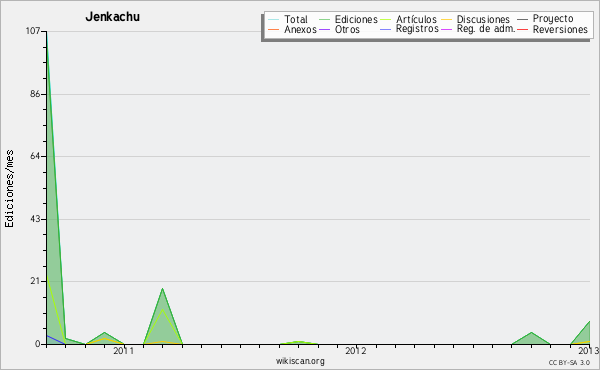Click the x-axis label 2013
The height and width of the screenshot is (370, 600).
[x=589, y=350]
